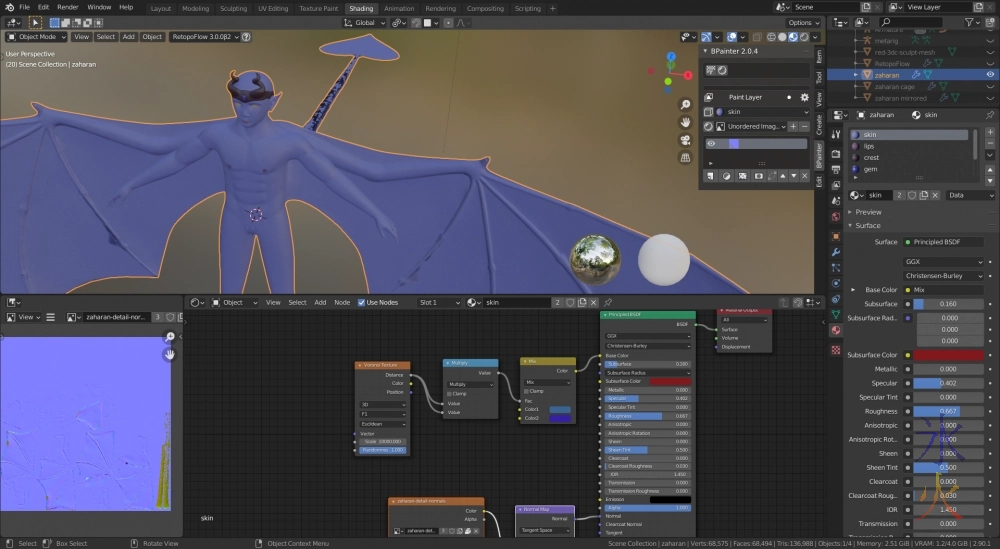The width and height of the screenshot is (1000, 549).
Task: Select the lips material slot
Action: coord(869,146)
